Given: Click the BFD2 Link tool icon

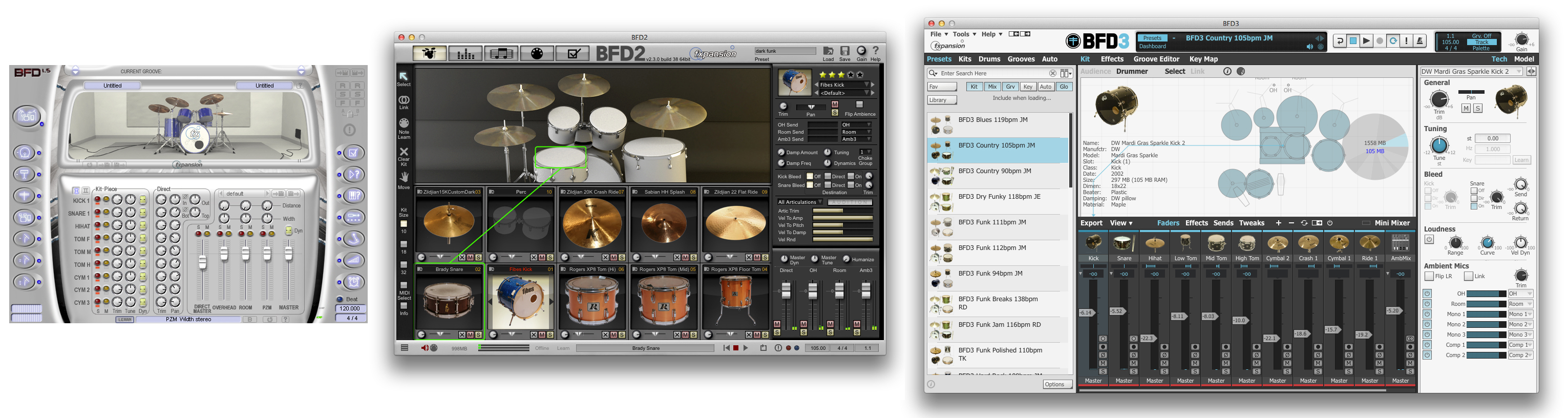Looking at the screenshot, I should click(x=404, y=99).
